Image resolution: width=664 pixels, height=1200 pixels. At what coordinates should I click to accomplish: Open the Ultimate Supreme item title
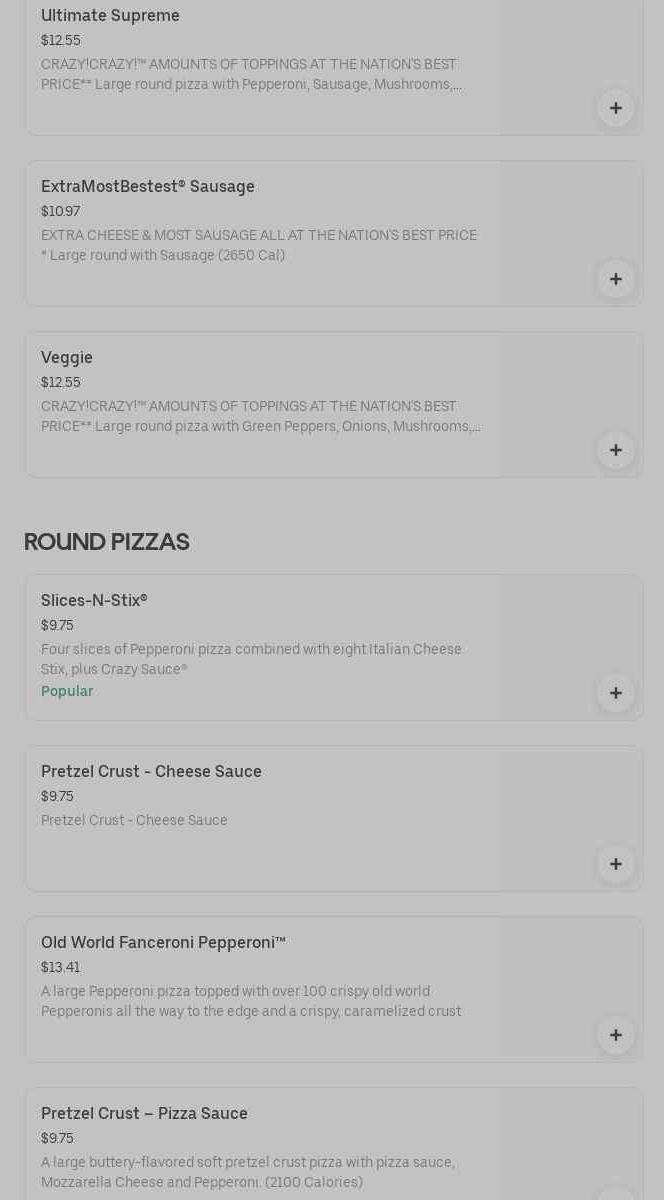110,15
